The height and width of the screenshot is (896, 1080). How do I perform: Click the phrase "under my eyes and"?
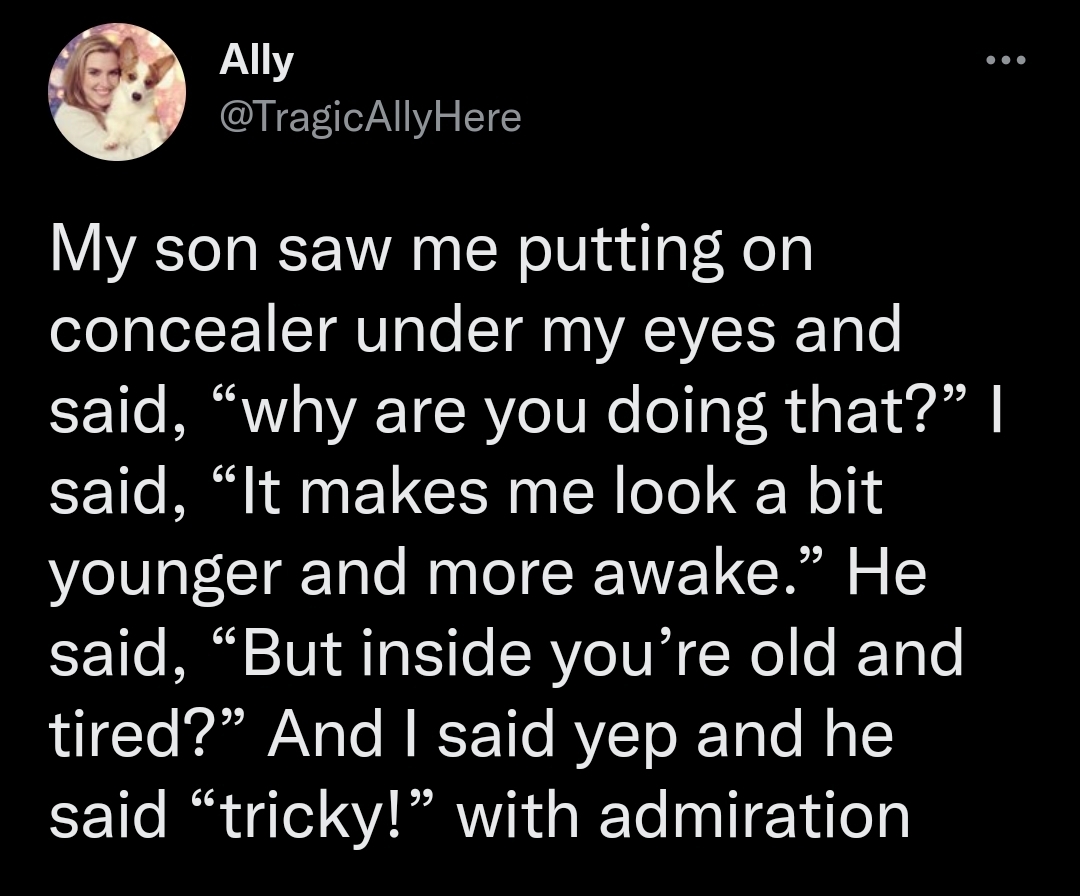(629, 333)
